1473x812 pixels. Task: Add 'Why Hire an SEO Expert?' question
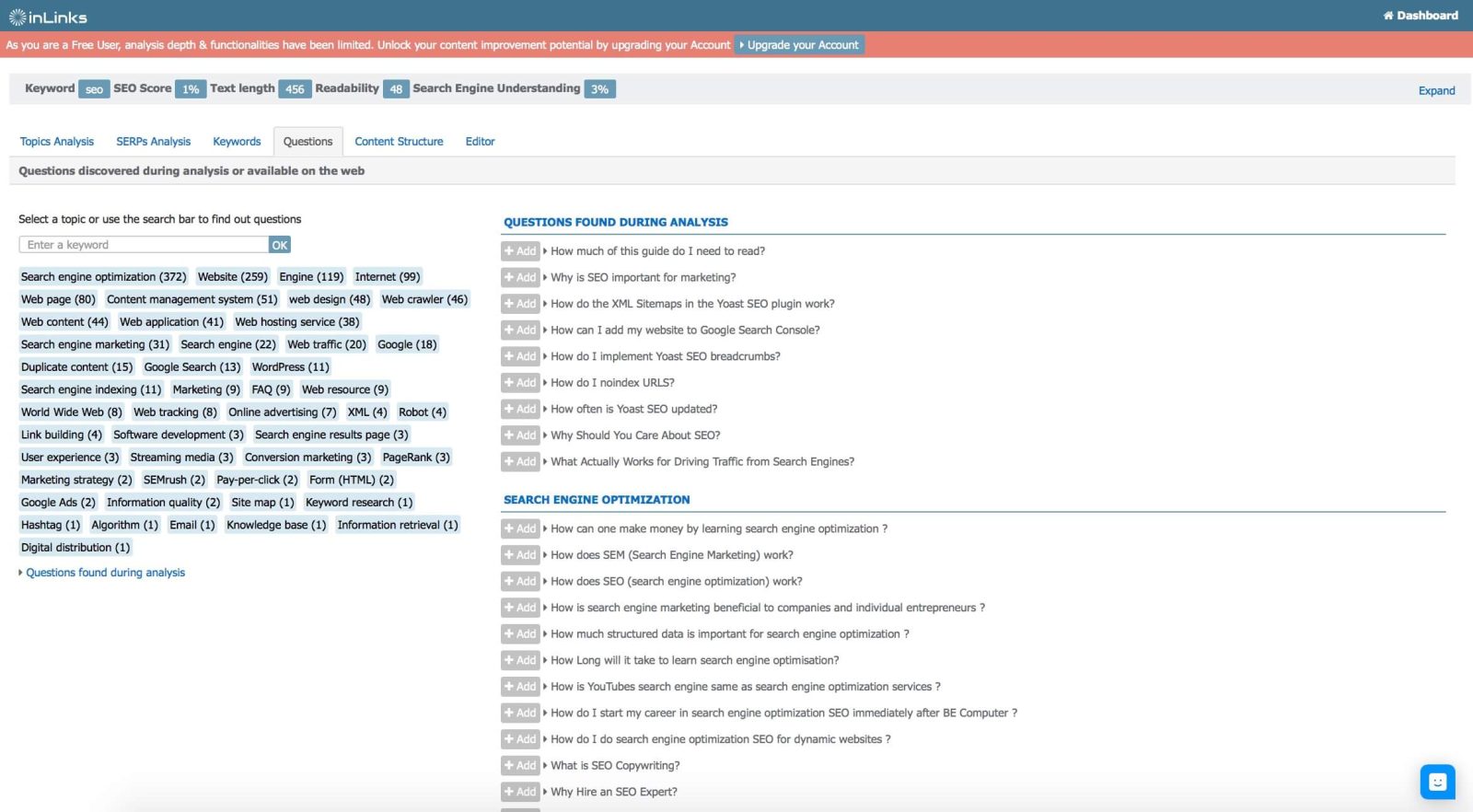520,792
